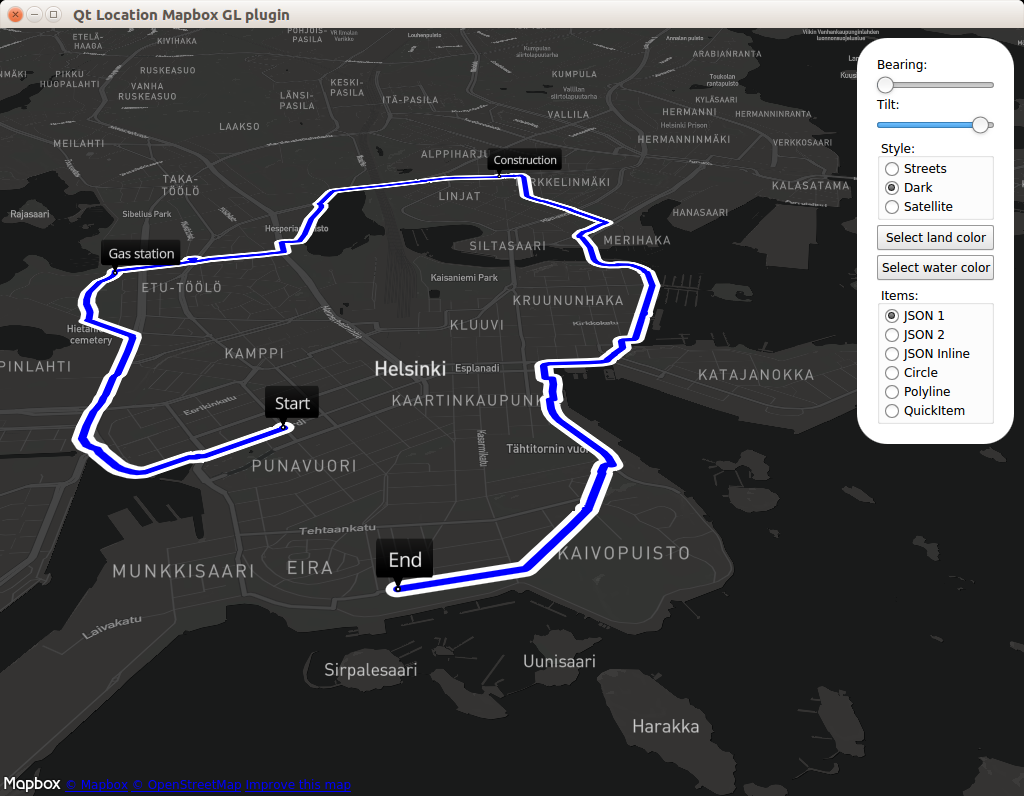
Task: Minimize the Qt Location Mapbox GL window
Action: 35,14
